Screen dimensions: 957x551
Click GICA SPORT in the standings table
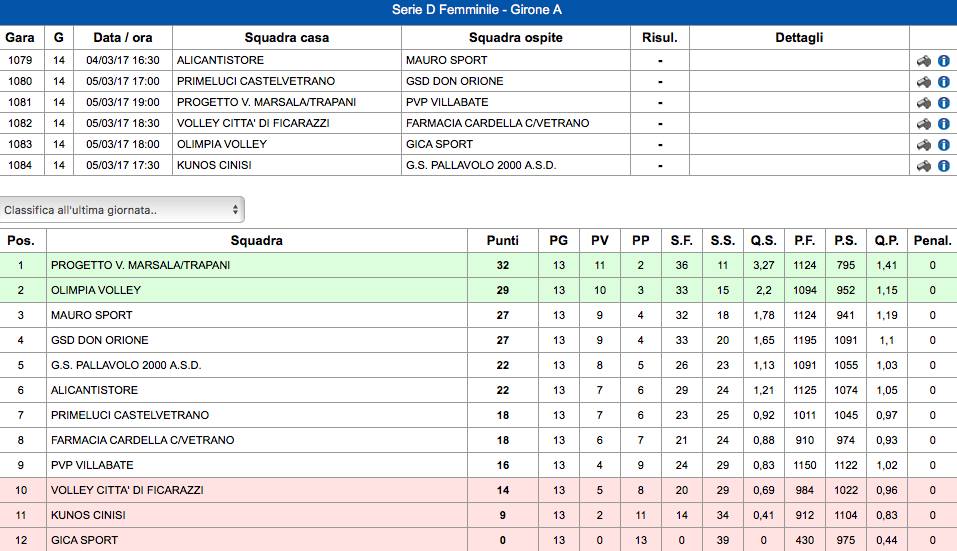point(84,540)
